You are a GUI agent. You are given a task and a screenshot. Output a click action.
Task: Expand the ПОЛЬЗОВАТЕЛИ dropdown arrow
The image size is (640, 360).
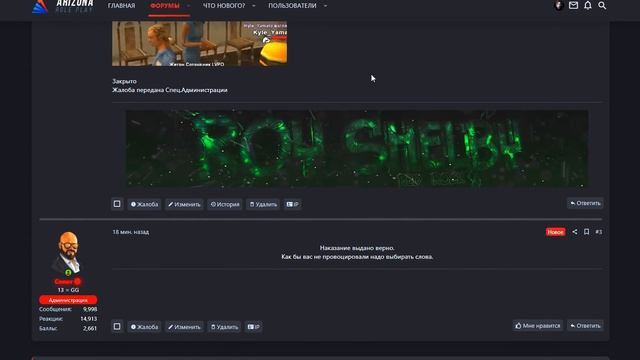[325, 6]
